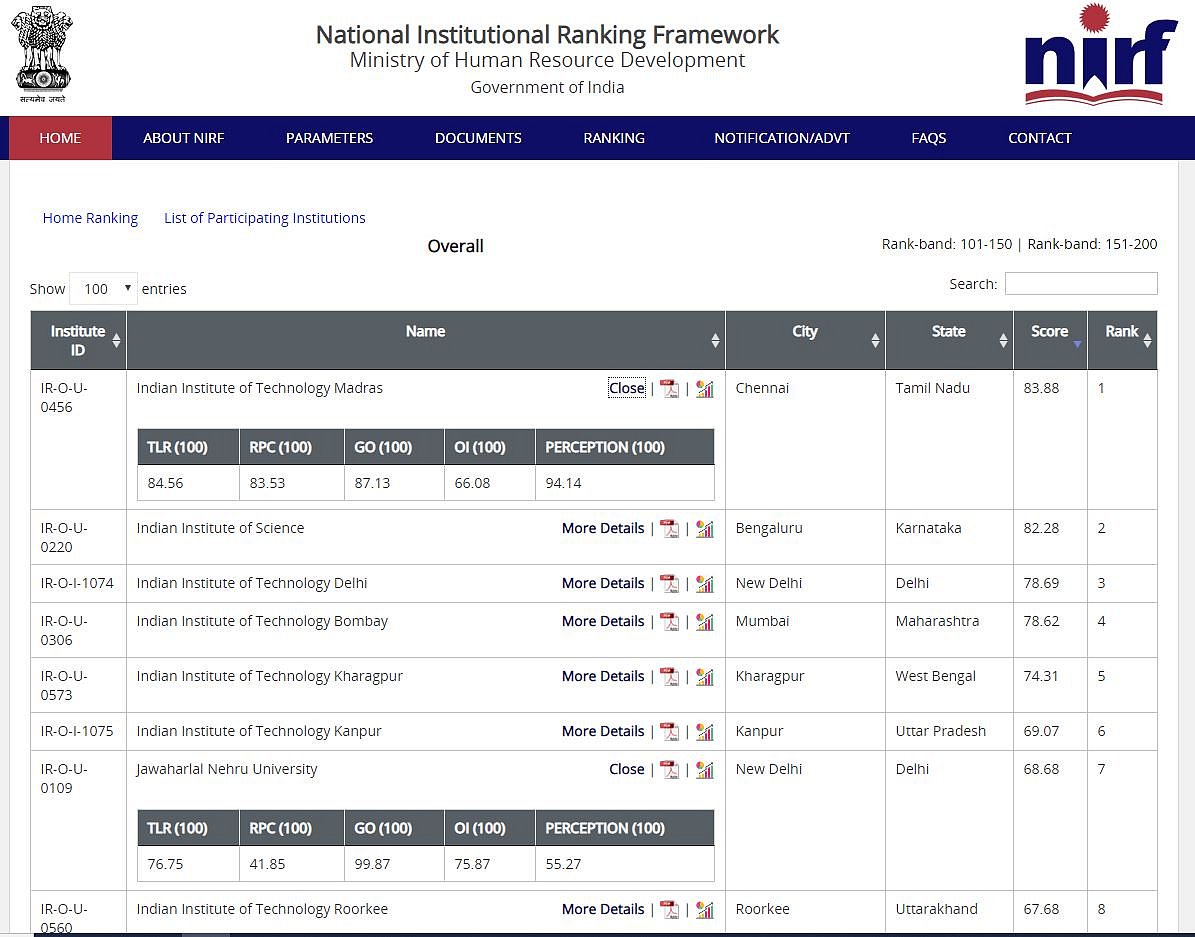Image resolution: width=1195 pixels, height=937 pixels.
Task: Go to the PARAMETERS menu item
Action: click(329, 138)
